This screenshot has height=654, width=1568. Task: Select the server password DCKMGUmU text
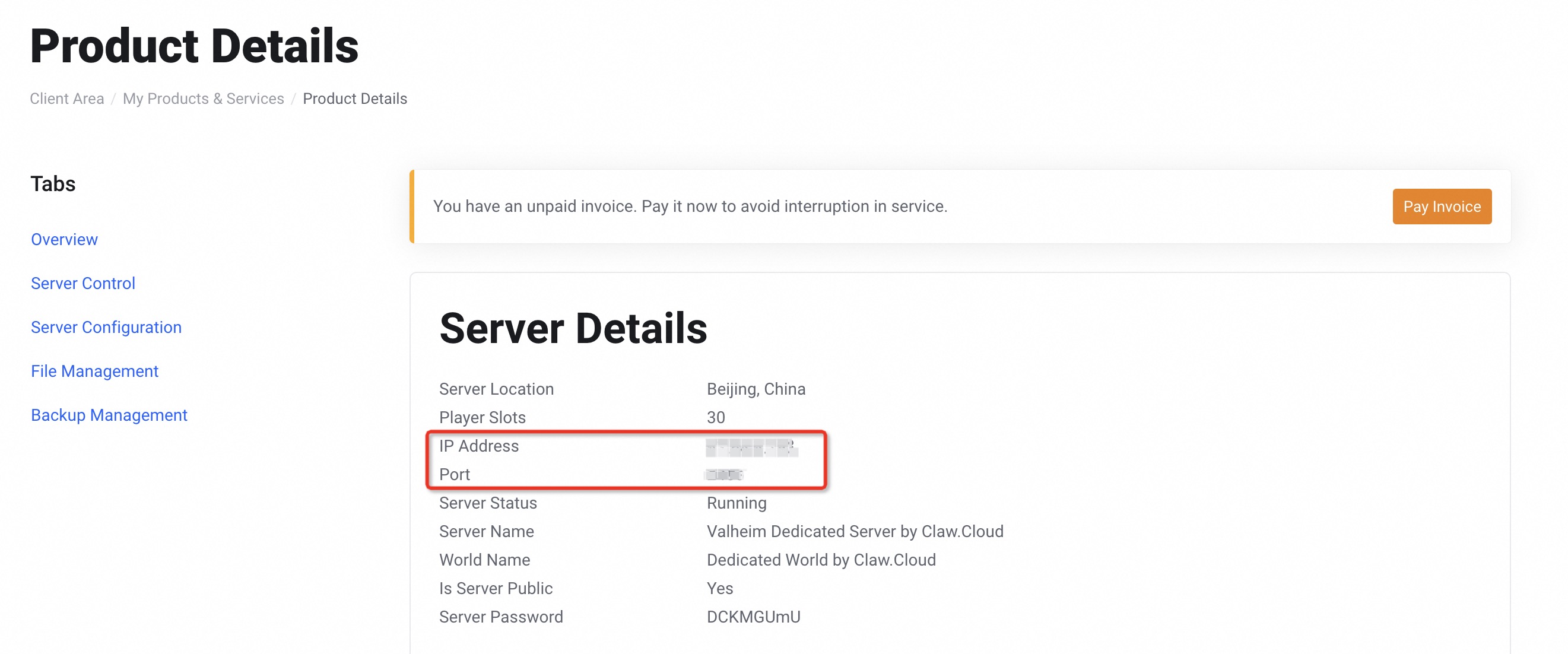tap(753, 617)
